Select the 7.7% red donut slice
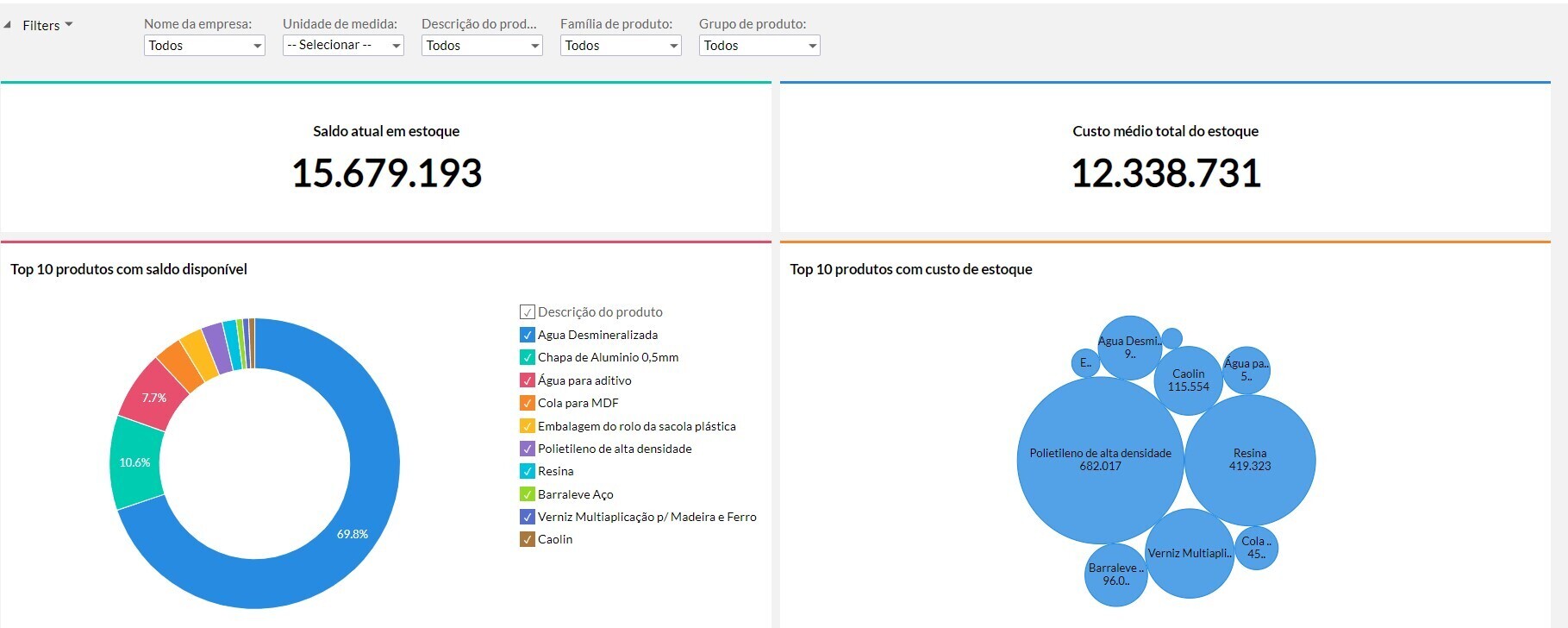1568x628 pixels. [x=154, y=398]
